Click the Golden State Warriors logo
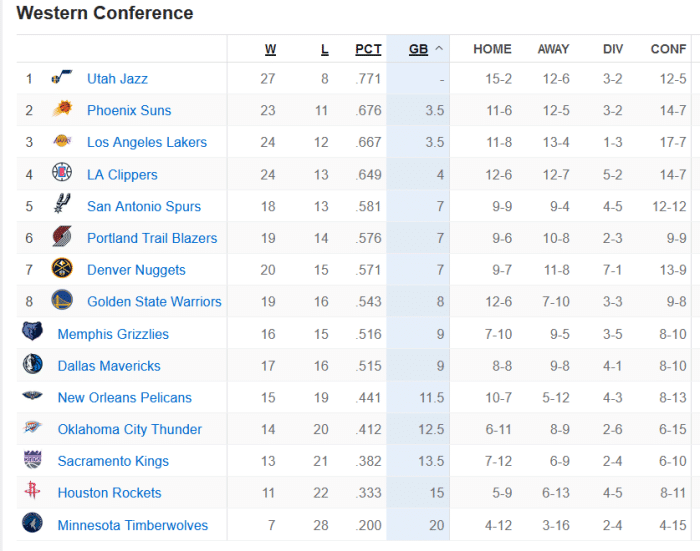The width and height of the screenshot is (700, 551). (x=62, y=300)
